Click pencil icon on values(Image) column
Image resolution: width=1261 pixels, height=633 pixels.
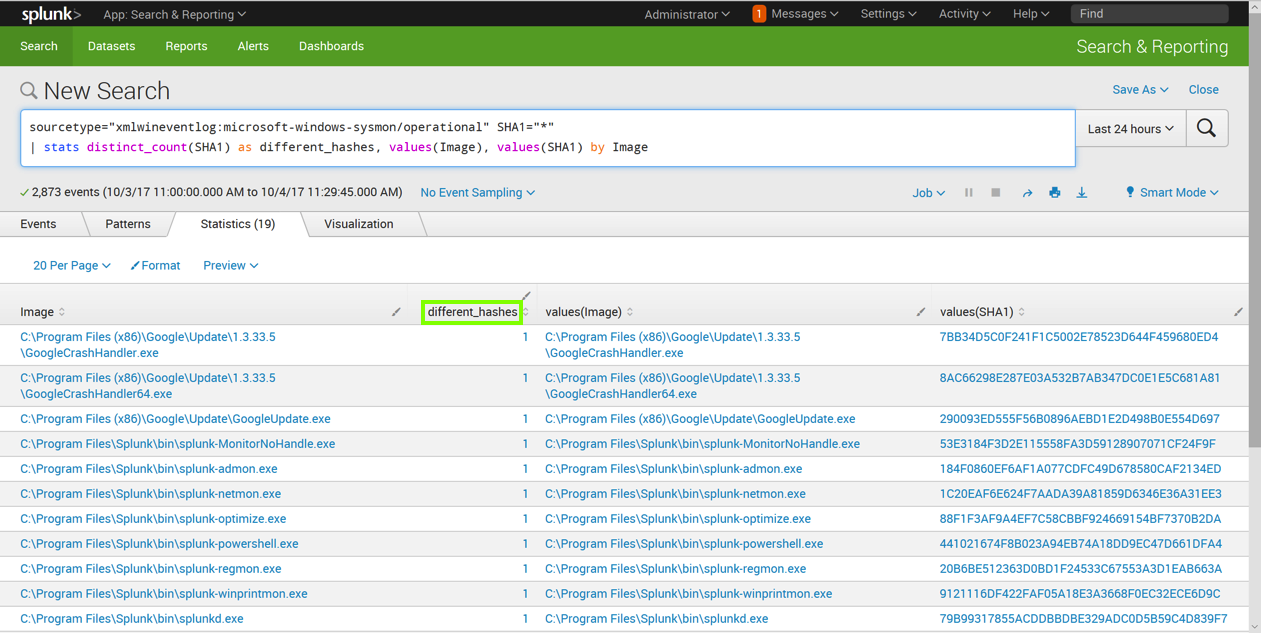[920, 312]
